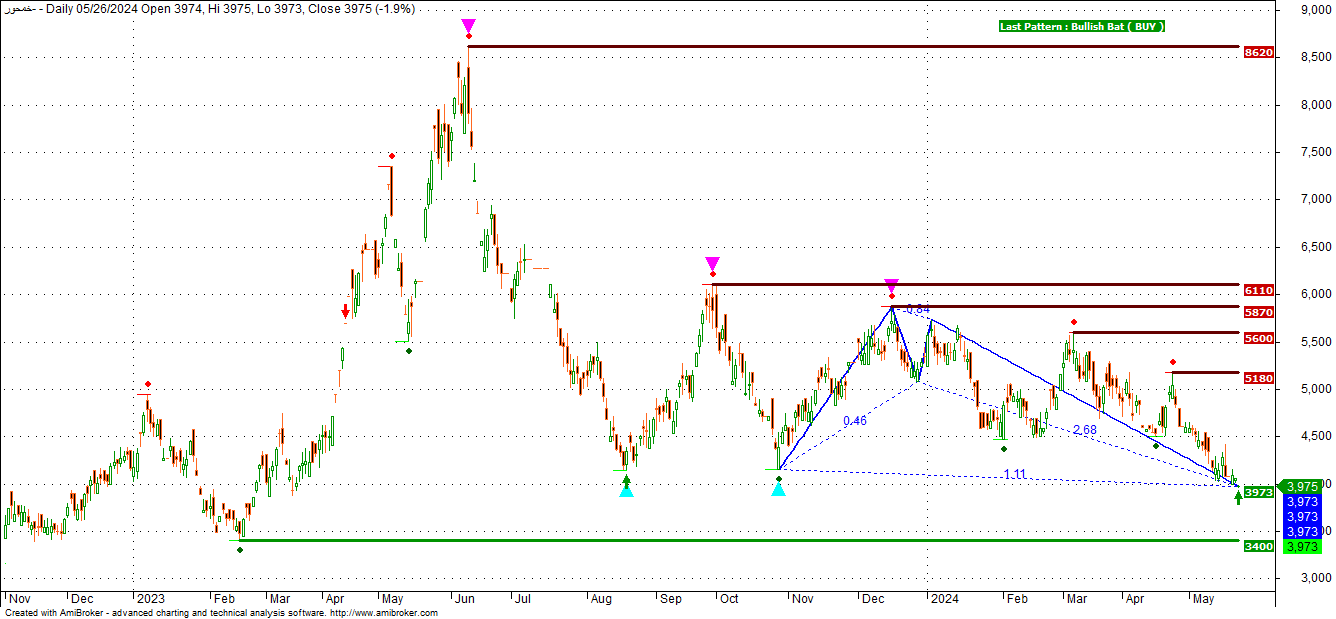The height and width of the screenshot is (619, 1336).
Task: Click the Jun label on the date axis
Action: tap(465, 598)
